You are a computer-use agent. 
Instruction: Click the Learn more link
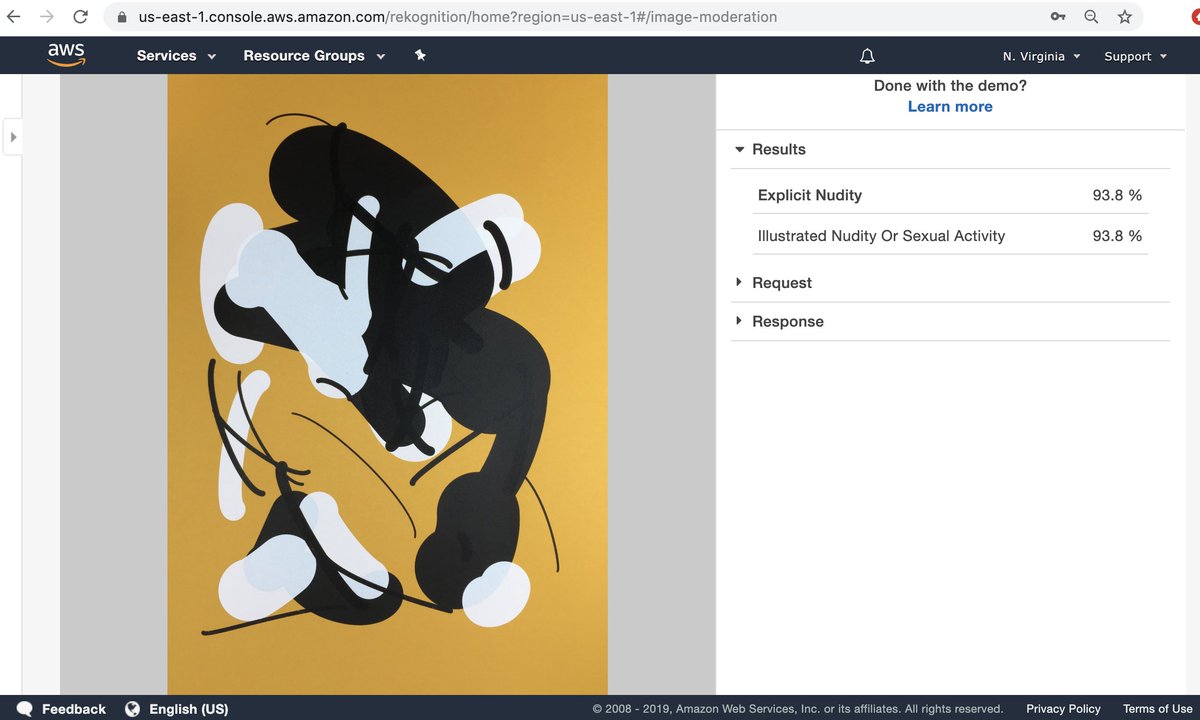950,107
